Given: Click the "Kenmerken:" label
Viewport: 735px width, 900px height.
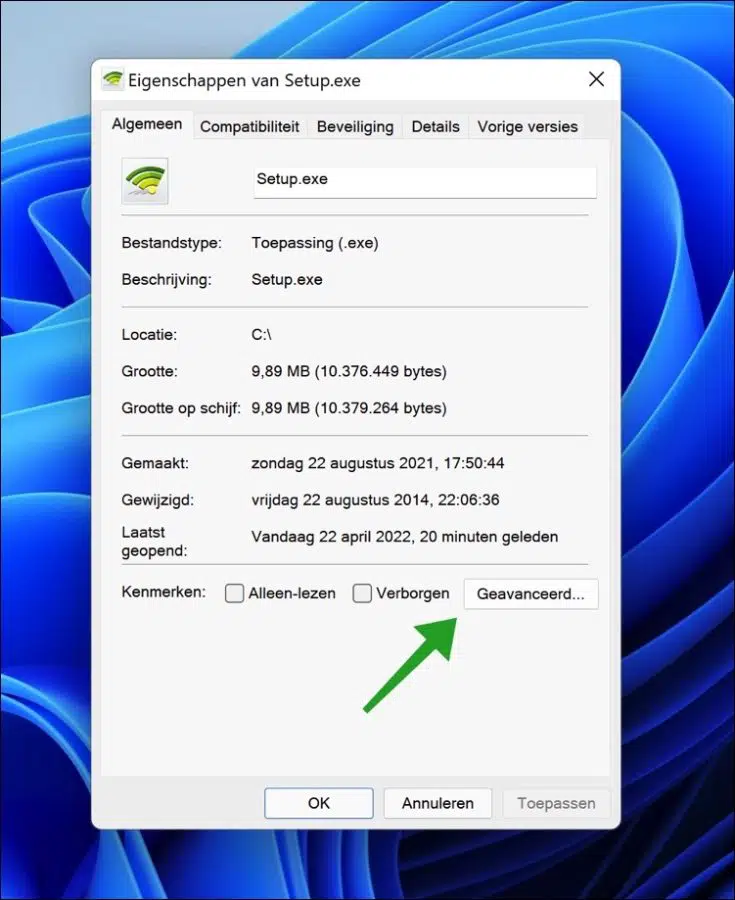Looking at the screenshot, I should click(164, 592).
